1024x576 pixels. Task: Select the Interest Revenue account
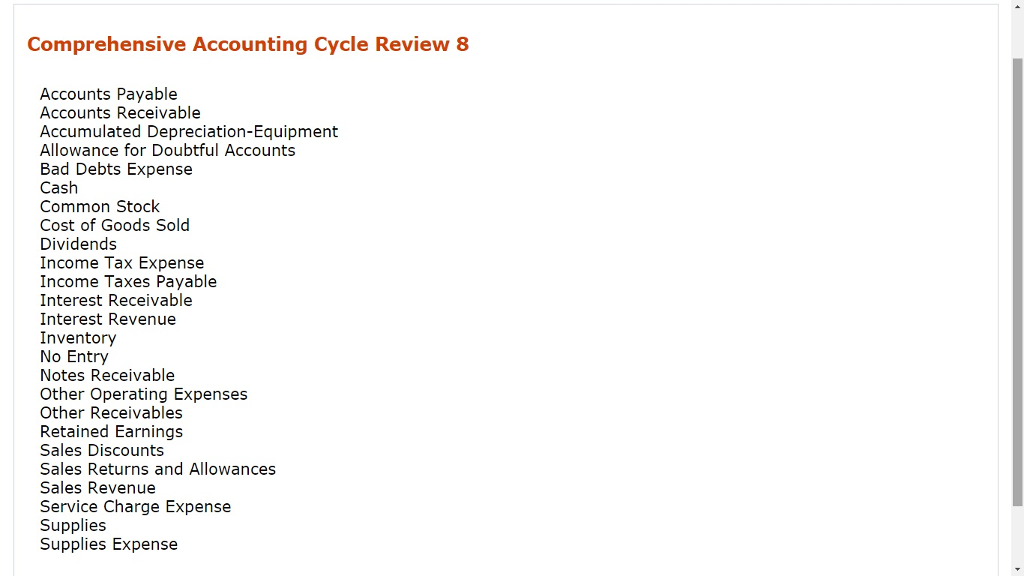point(108,319)
